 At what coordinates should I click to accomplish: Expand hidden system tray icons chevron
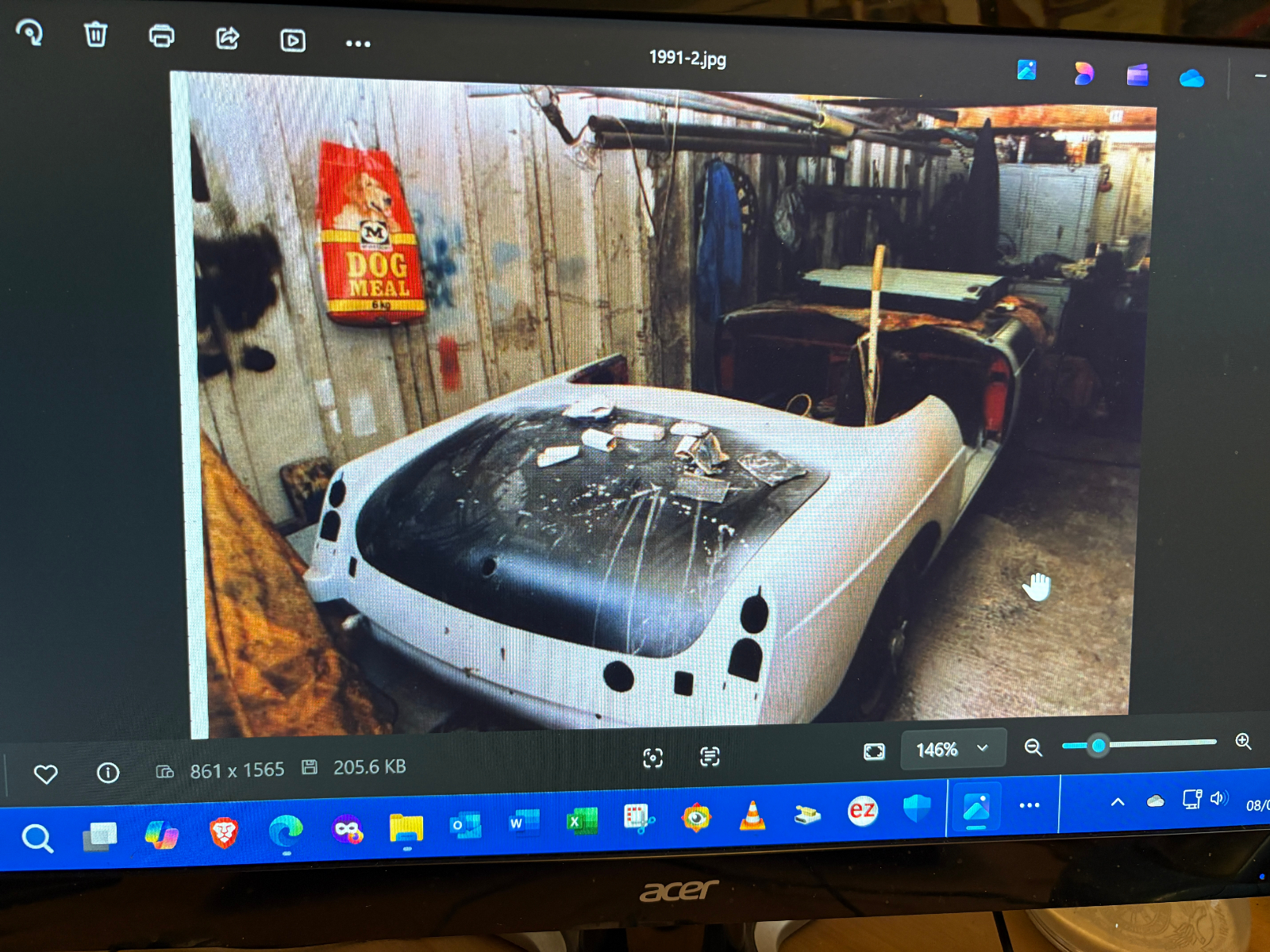[1118, 802]
